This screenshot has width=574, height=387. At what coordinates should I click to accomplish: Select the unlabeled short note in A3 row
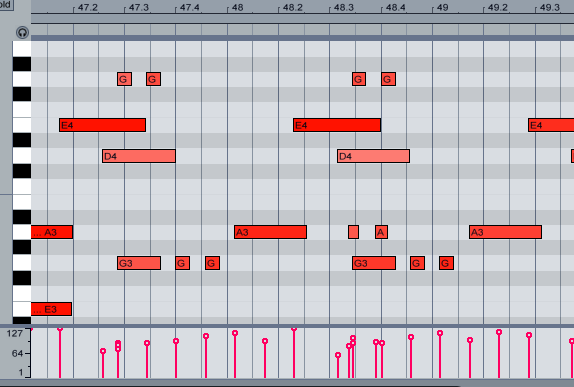pyautogui.click(x=353, y=232)
